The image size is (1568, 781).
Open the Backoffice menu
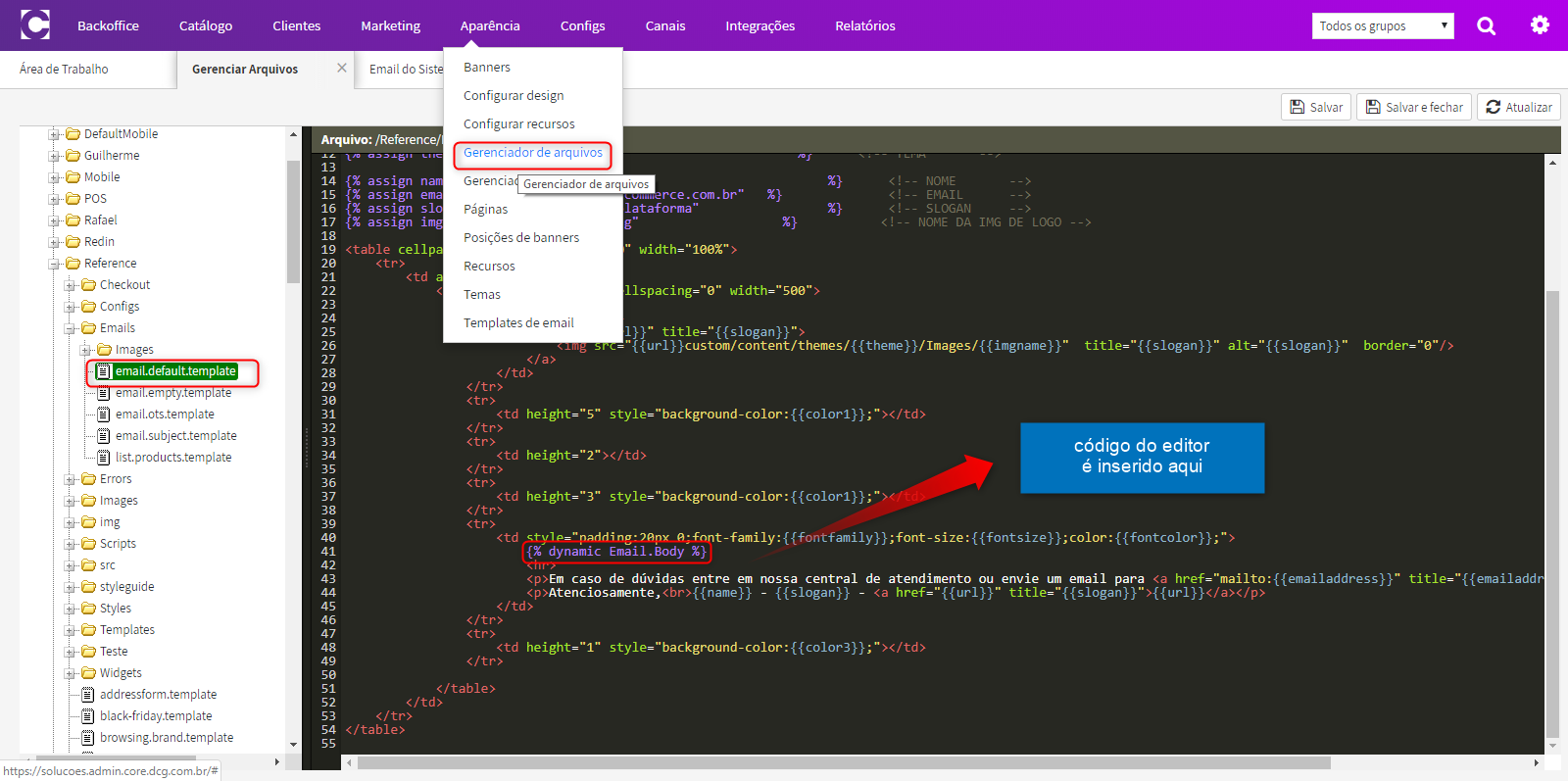[x=108, y=25]
